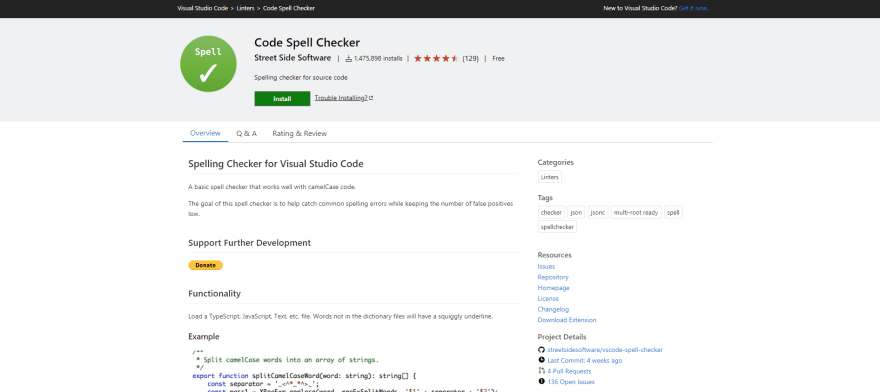
Task: Click the Street Side Software publisher name
Action: coord(292,58)
